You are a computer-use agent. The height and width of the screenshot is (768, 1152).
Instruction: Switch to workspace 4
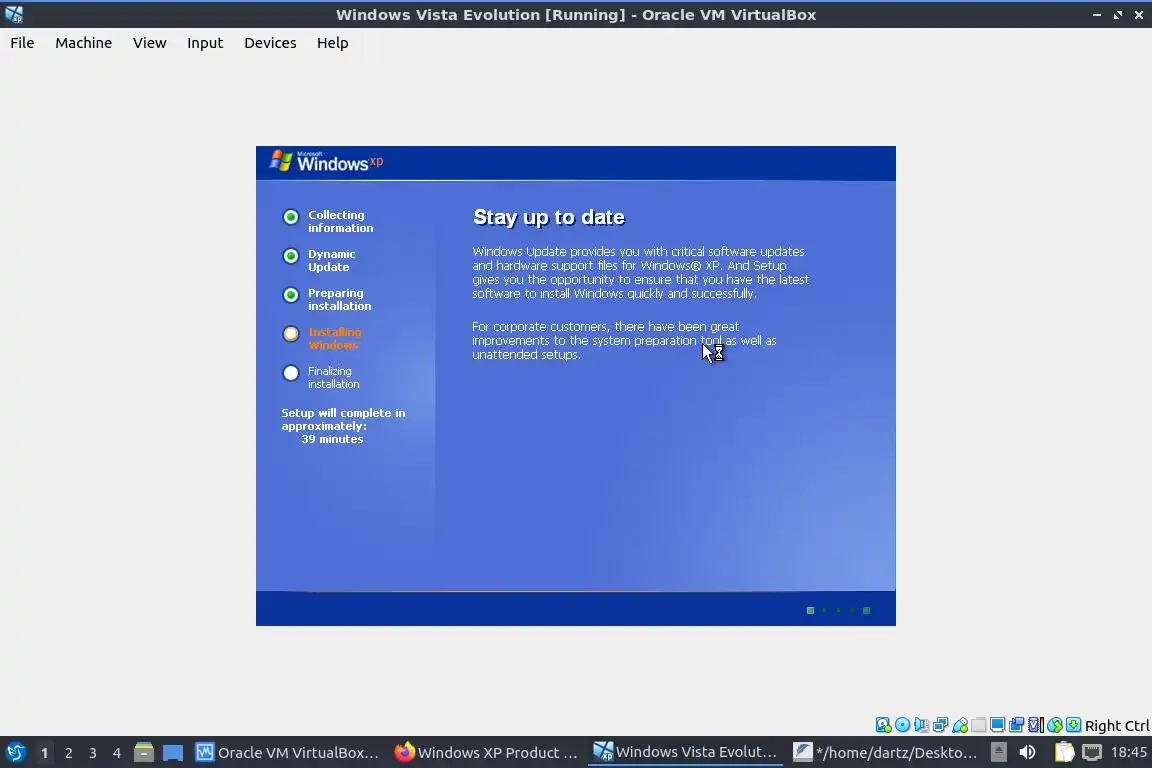pos(116,753)
